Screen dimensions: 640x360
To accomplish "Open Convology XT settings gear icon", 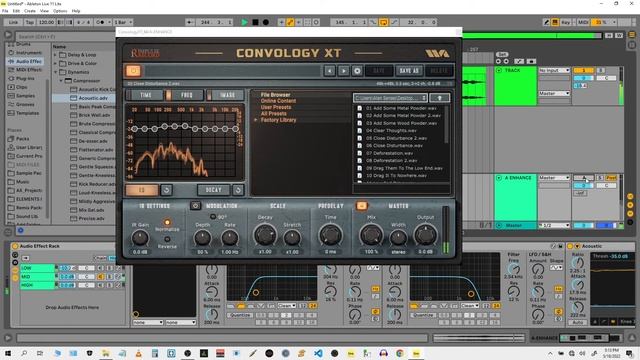I will pos(357,71).
